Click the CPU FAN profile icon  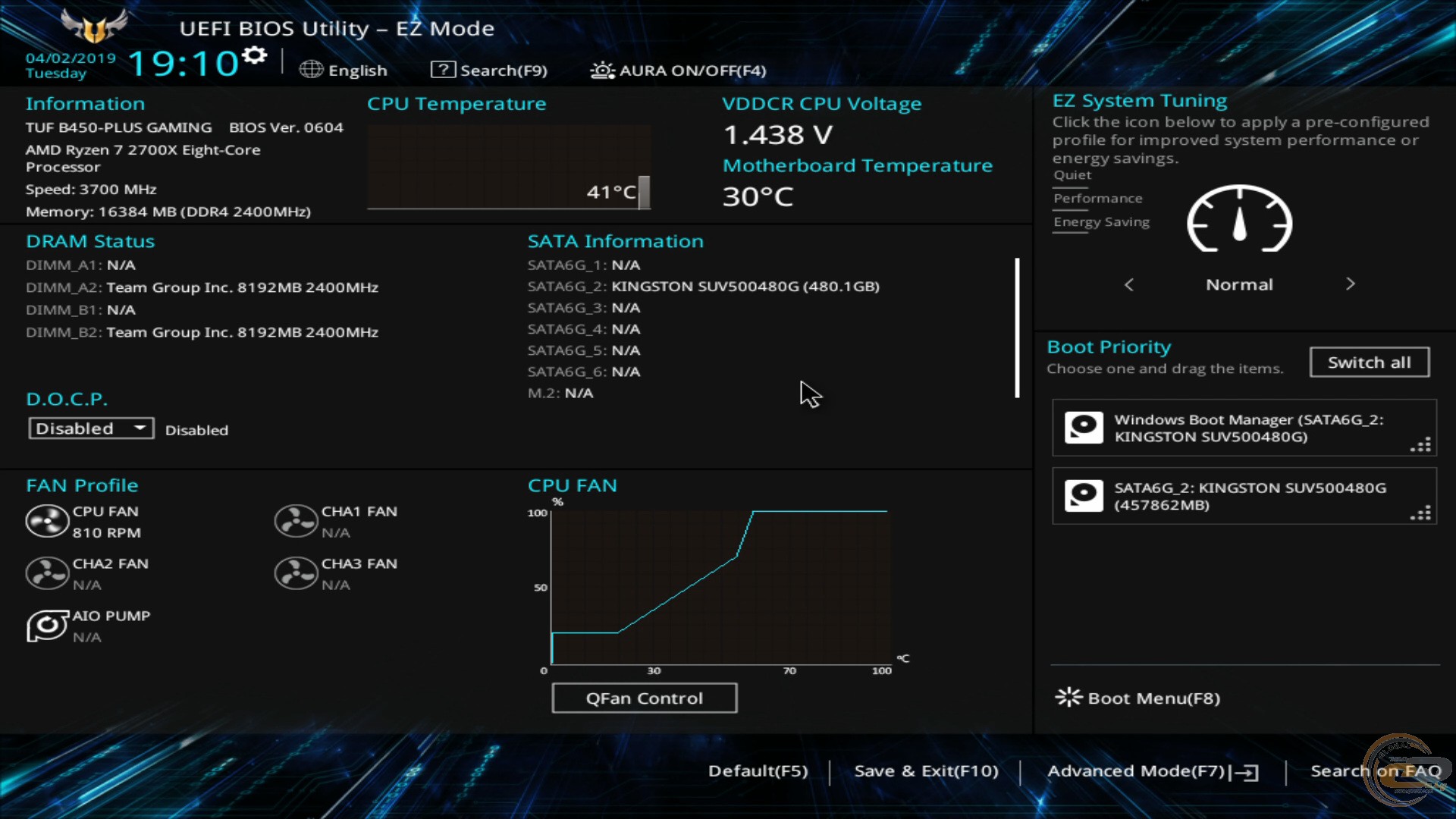47,522
